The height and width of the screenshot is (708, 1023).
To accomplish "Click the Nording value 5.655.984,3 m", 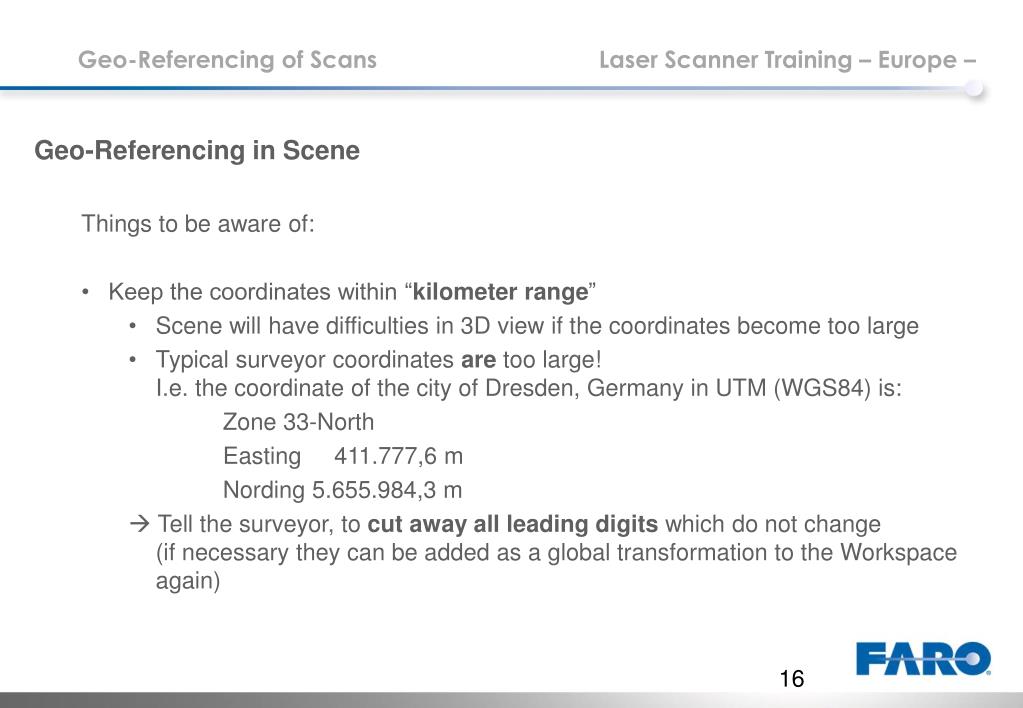I will tap(387, 490).
